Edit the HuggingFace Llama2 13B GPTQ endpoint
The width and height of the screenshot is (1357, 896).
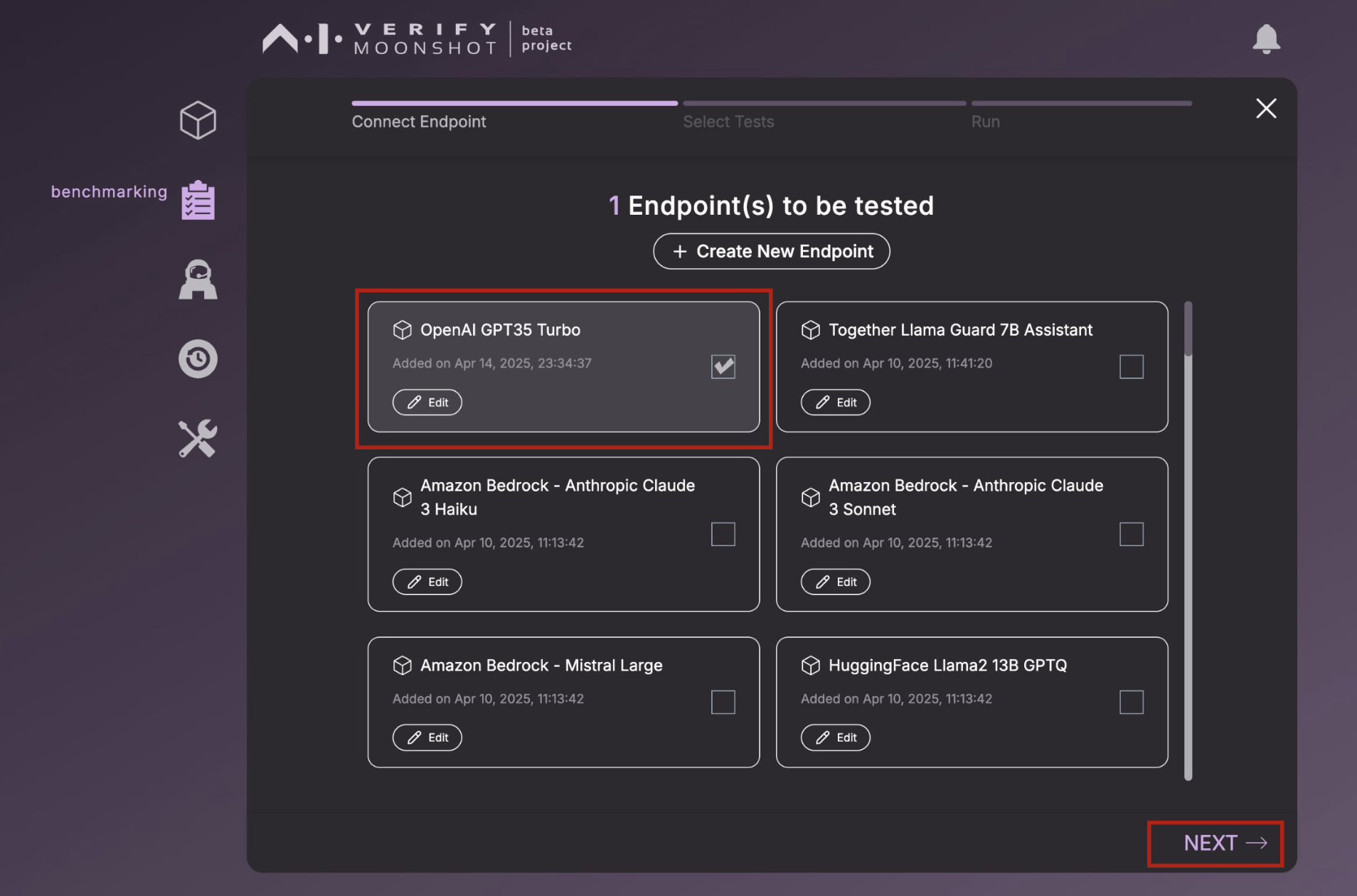836,737
